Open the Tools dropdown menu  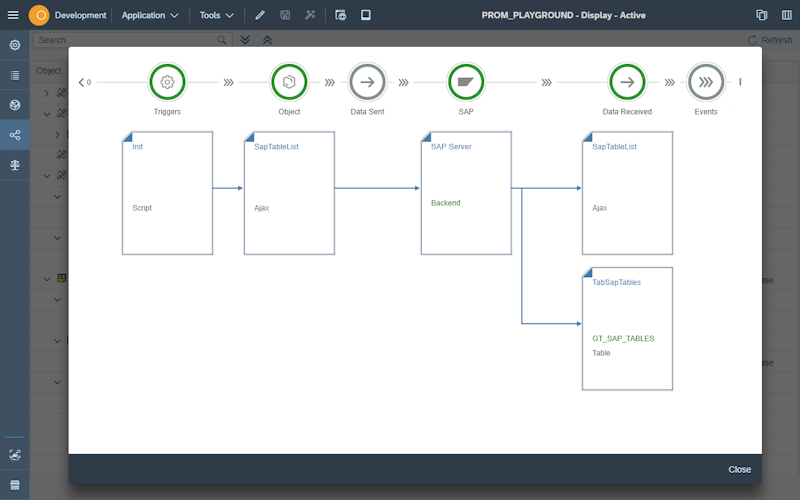tap(216, 15)
